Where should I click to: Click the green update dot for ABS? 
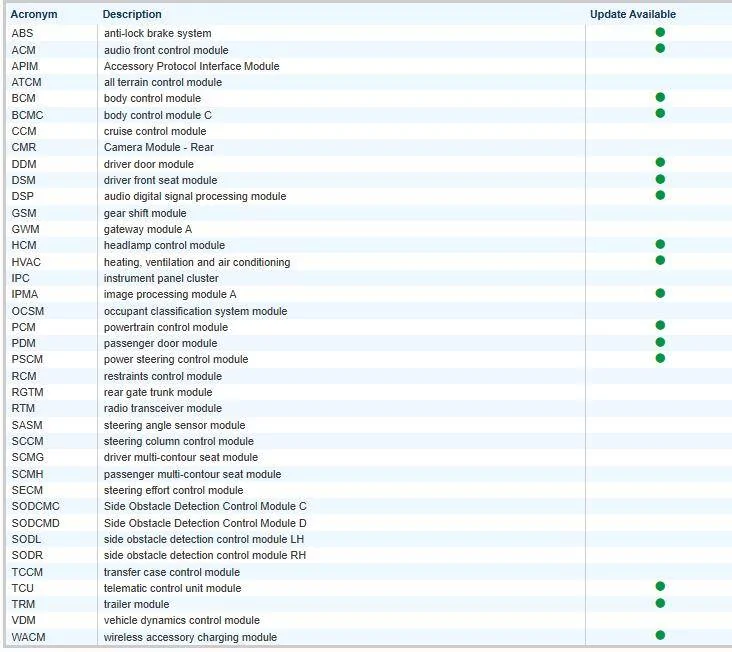click(x=660, y=32)
